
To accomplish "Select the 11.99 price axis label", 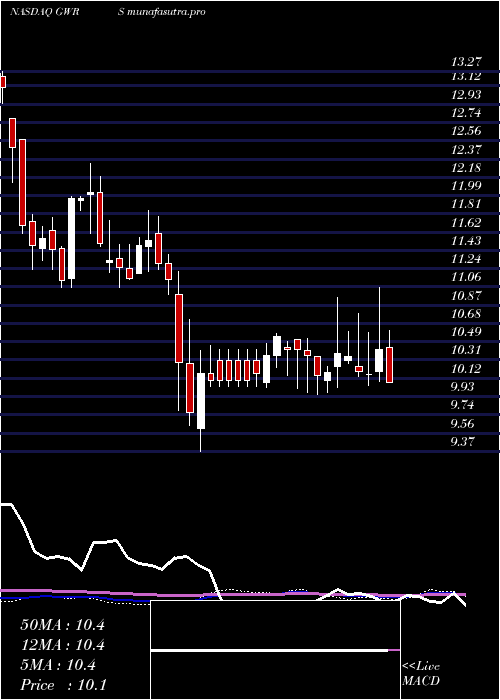I will coord(466,186).
